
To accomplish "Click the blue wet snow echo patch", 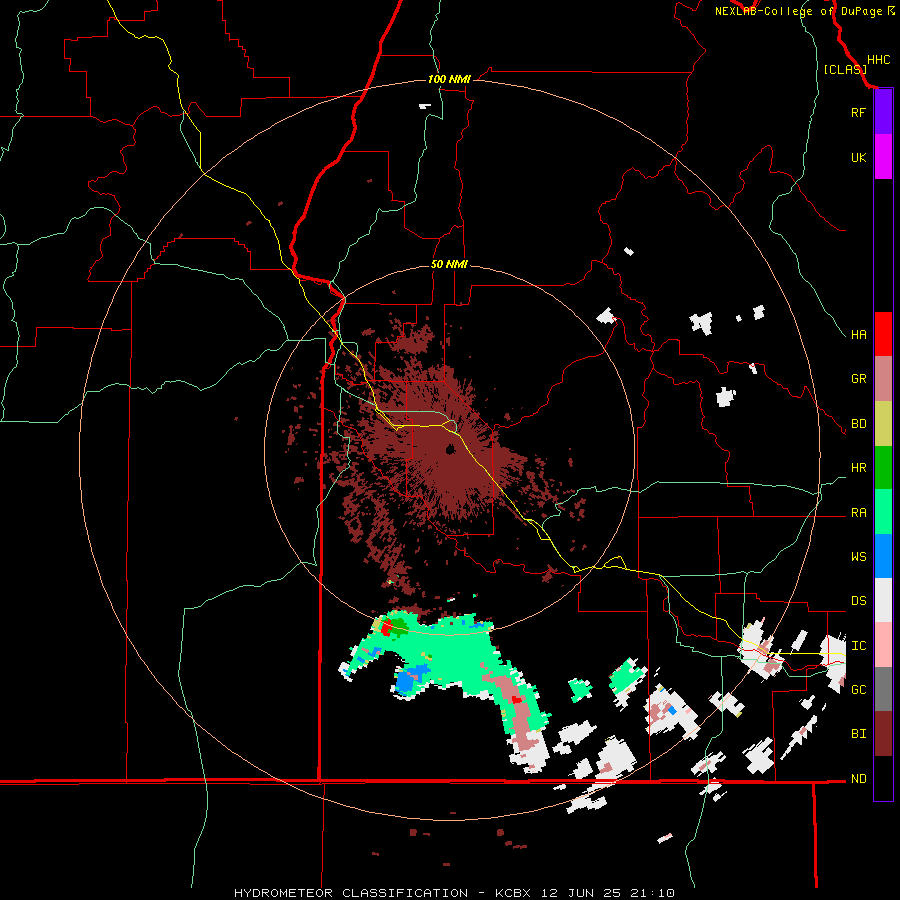I will click(x=411, y=680).
